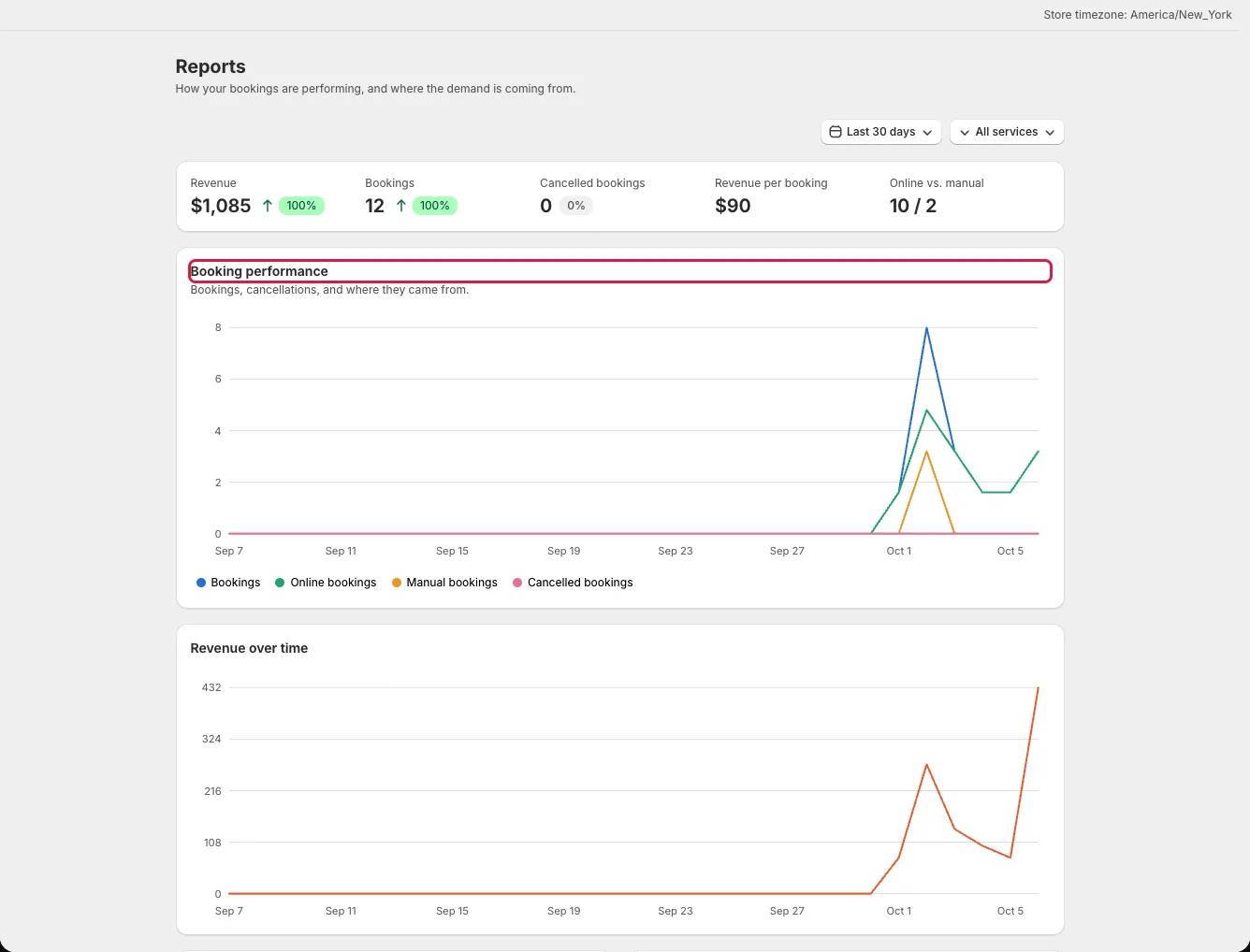Screen dimensions: 1250x952
Task: Click the Reports page heading
Action: [211, 66]
